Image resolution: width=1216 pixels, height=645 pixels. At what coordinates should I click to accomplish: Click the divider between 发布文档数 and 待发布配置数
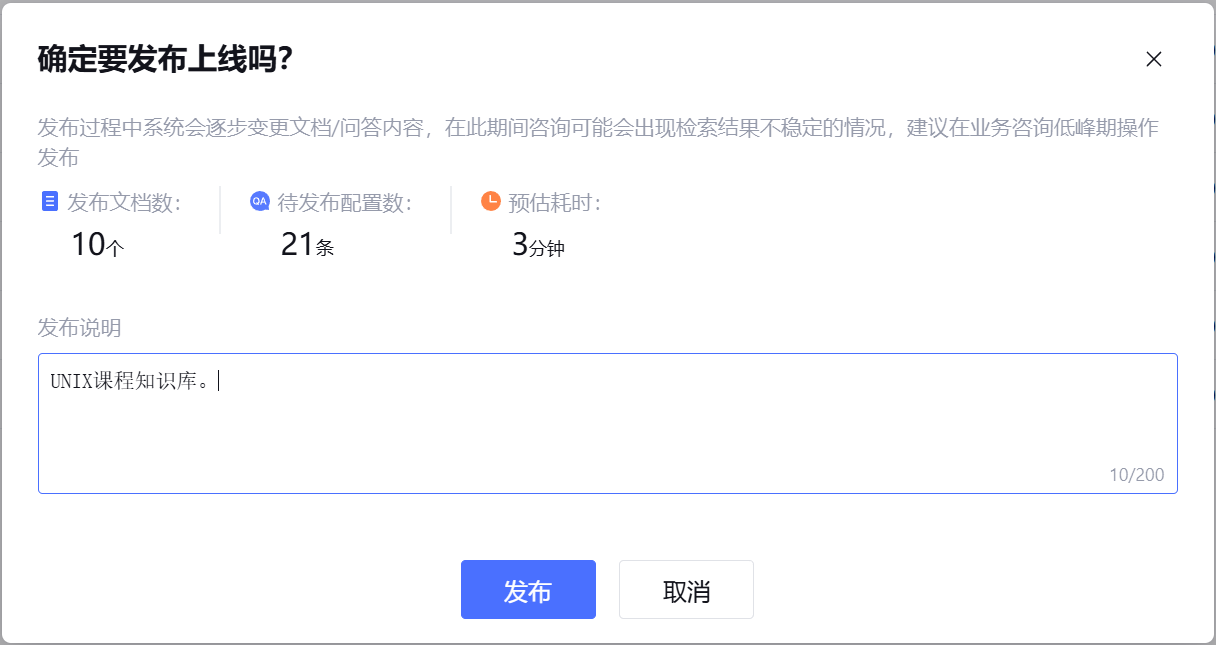point(219,210)
